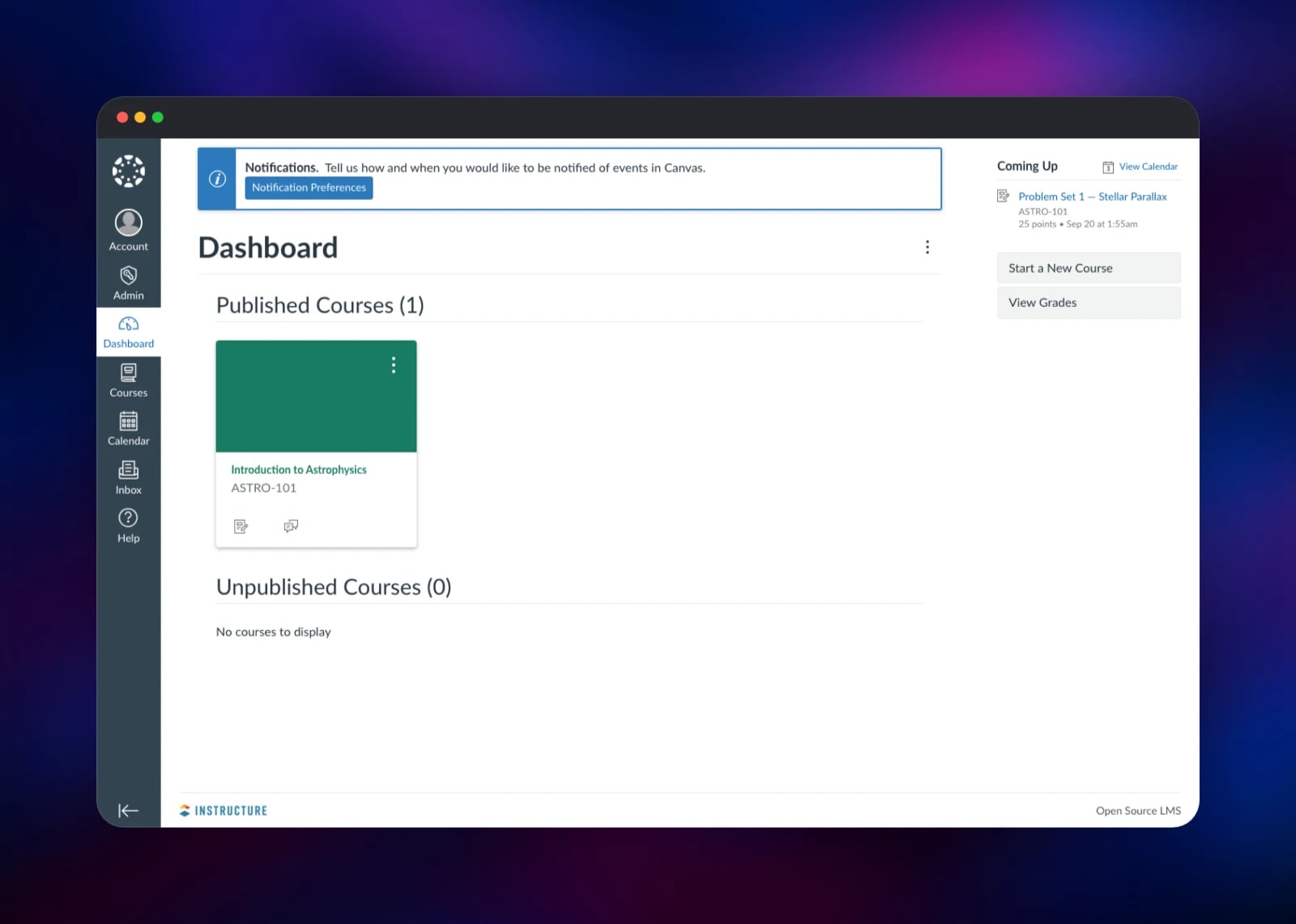Open the Help question mark icon
Image resolution: width=1296 pixels, height=924 pixels.
(x=129, y=517)
